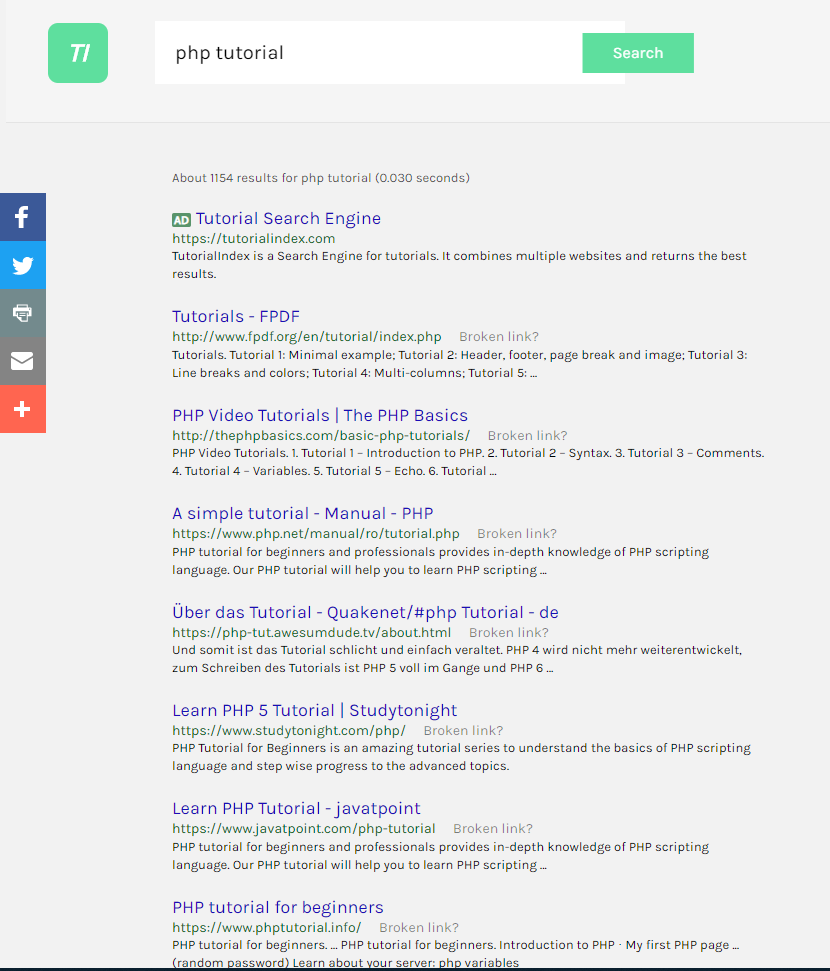The image size is (830, 971).
Task: Click the TI logo icon
Action: 78,53
